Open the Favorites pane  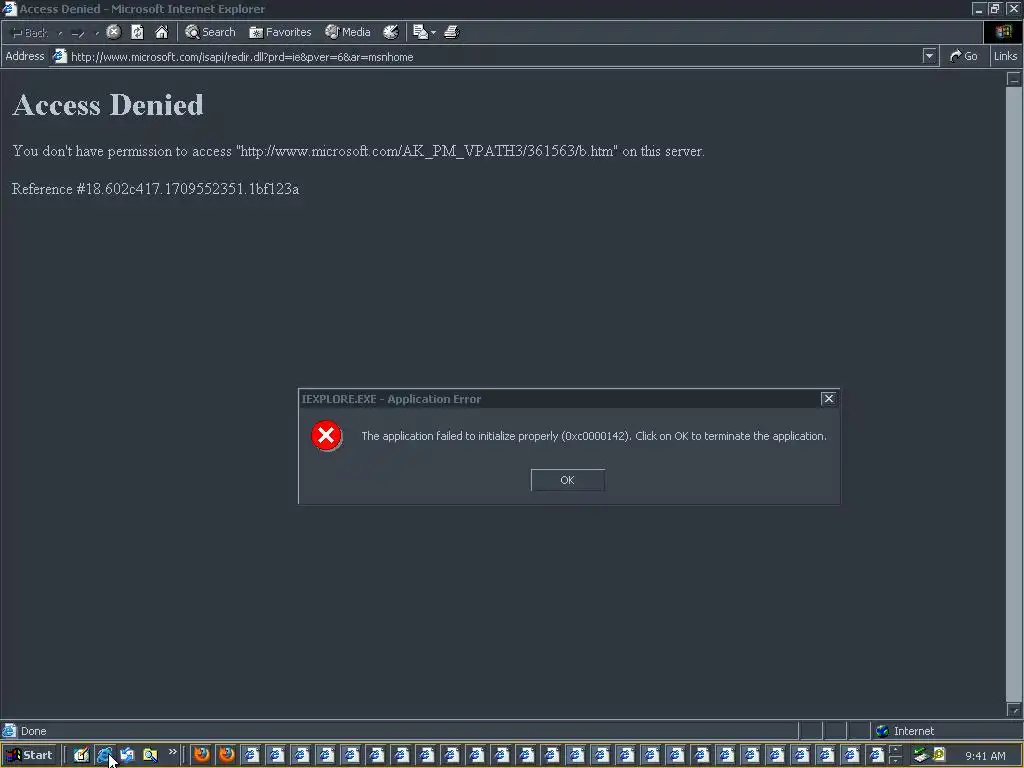[x=280, y=32]
